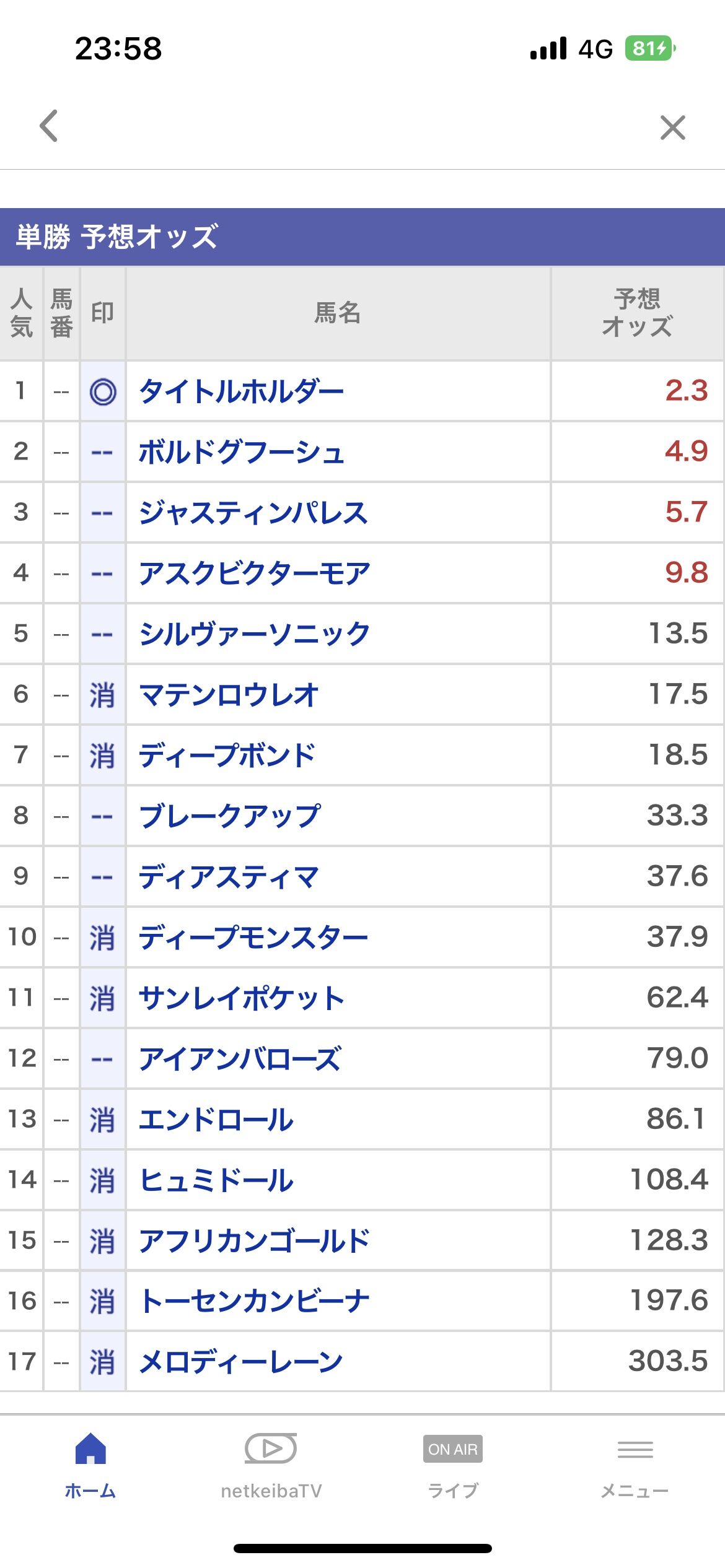Viewport: 725px width, 1568px height.
Task: Open the ホーム home tab
Action: (x=90, y=1465)
